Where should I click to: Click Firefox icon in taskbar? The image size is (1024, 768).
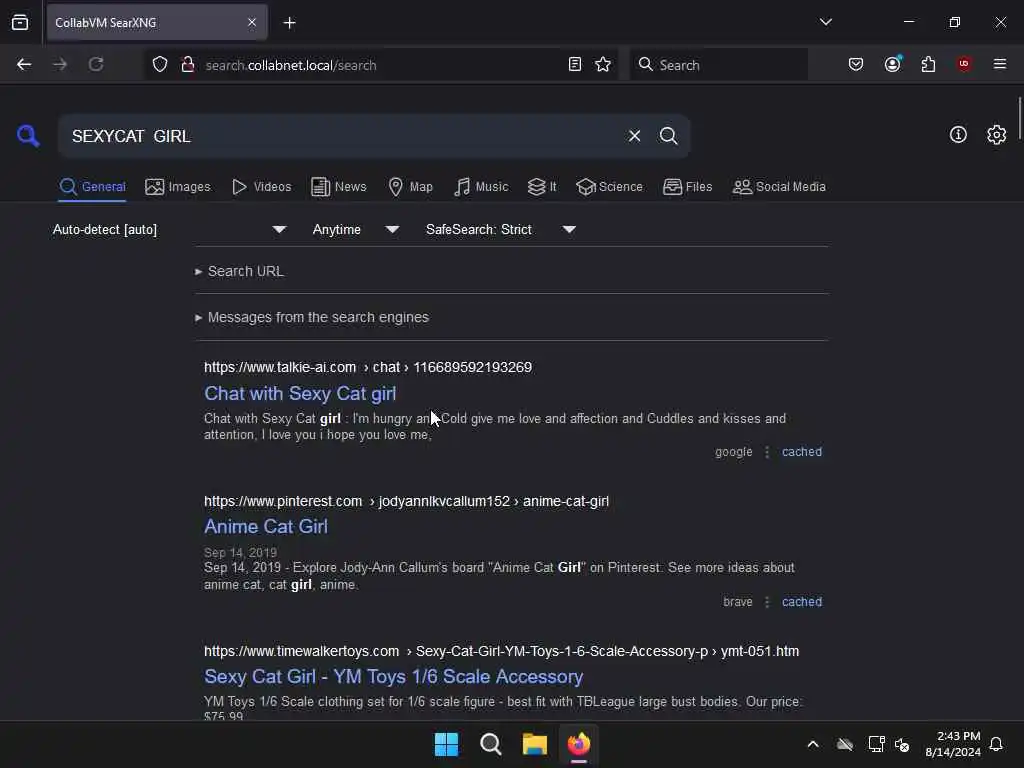pyautogui.click(x=579, y=744)
